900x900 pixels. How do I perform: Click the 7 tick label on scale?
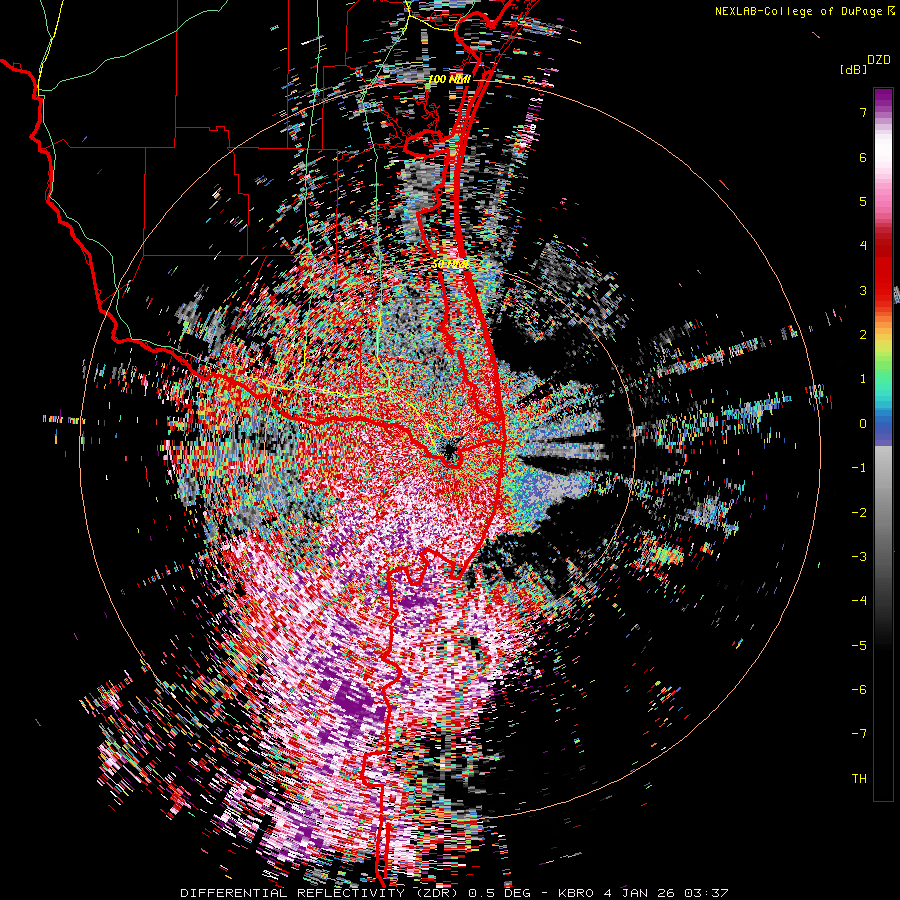863,112
